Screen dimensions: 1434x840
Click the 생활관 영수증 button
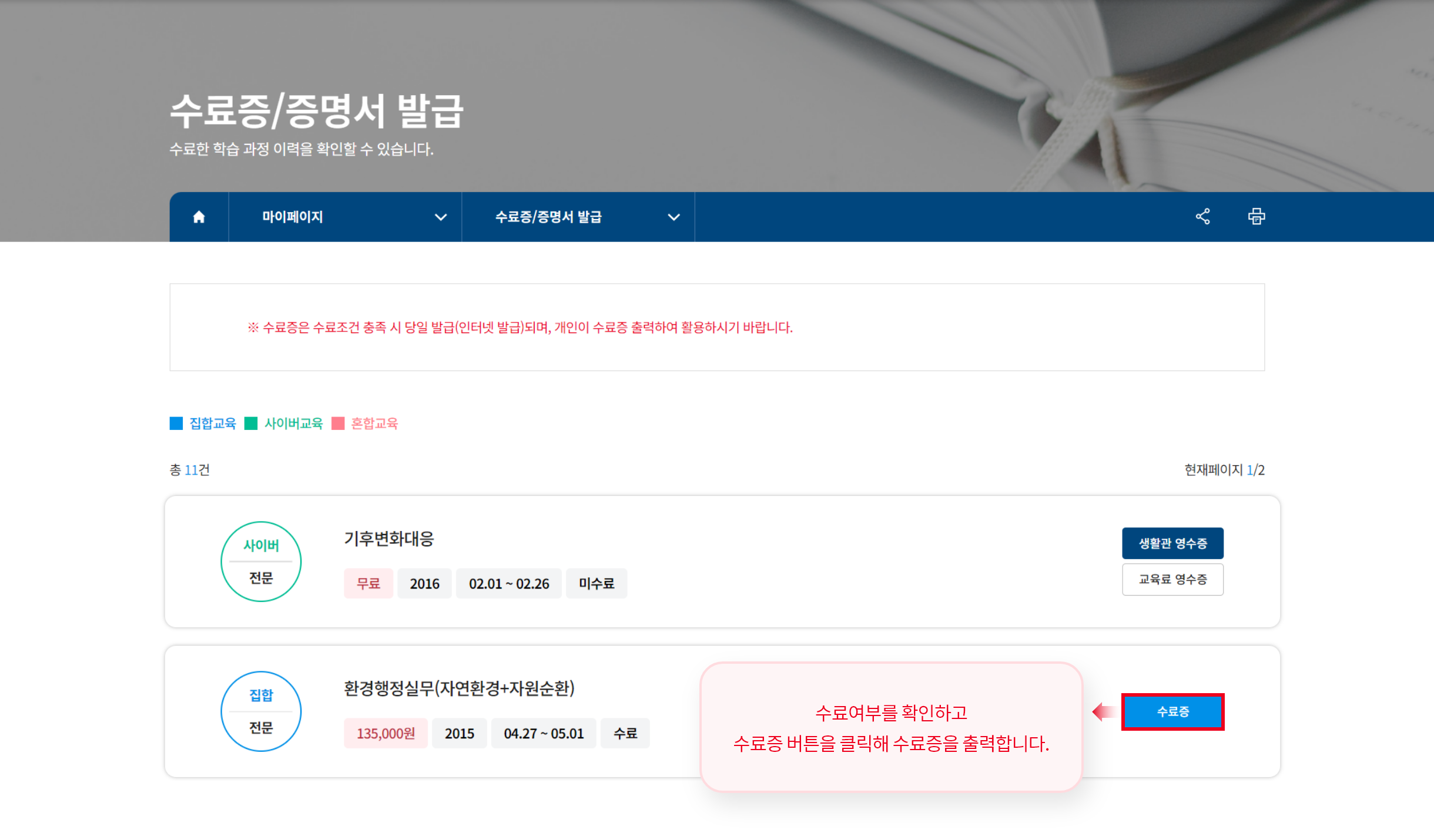[x=1173, y=543]
